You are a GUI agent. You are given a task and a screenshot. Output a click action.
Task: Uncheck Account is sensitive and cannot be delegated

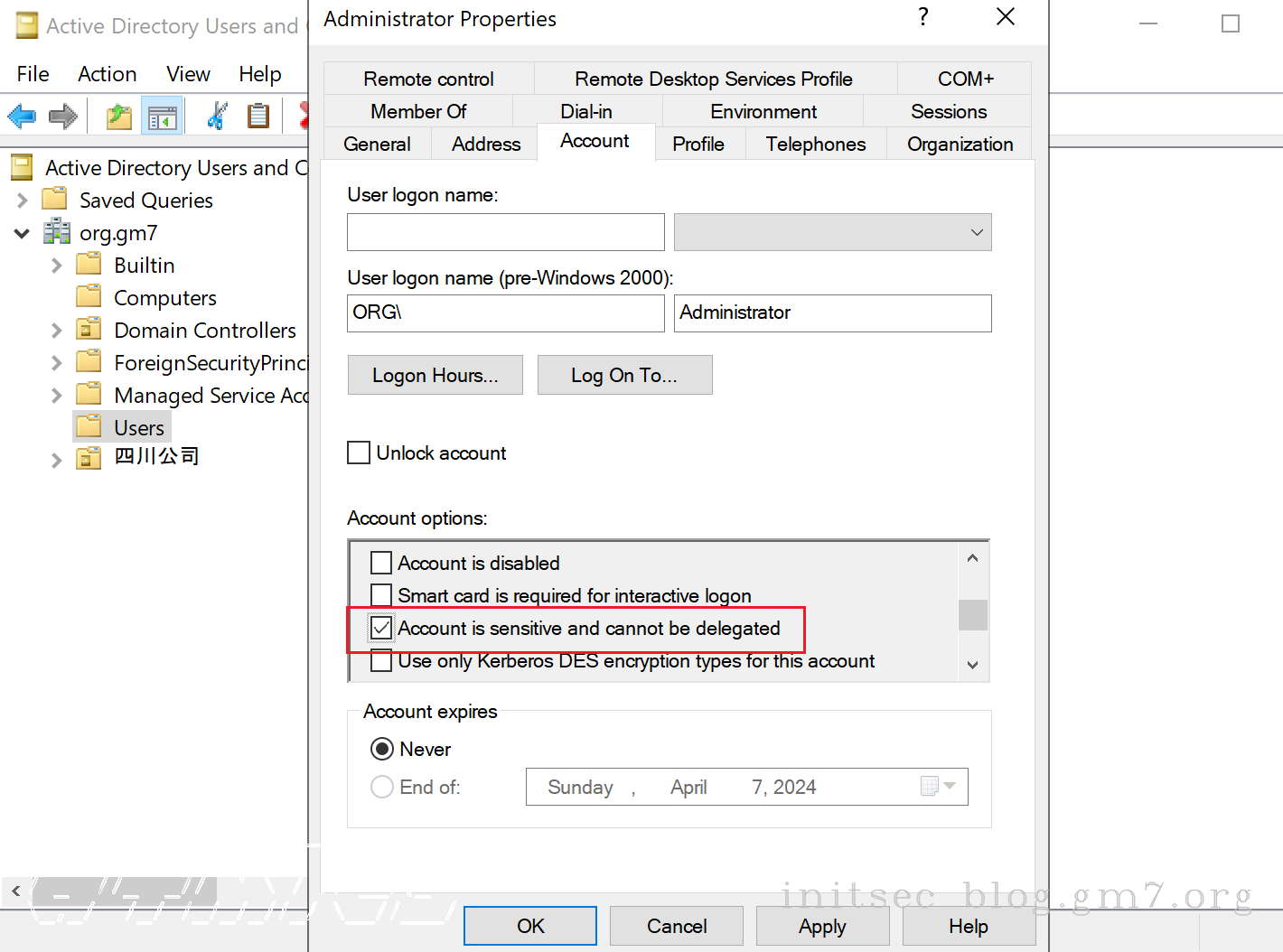point(381,628)
